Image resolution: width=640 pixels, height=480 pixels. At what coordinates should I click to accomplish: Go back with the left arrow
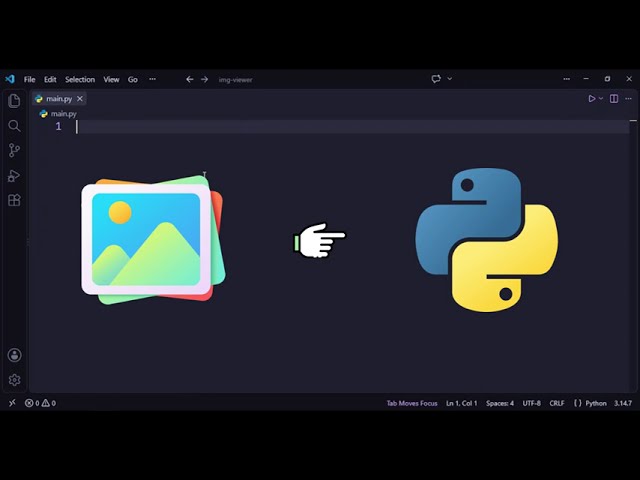189,79
